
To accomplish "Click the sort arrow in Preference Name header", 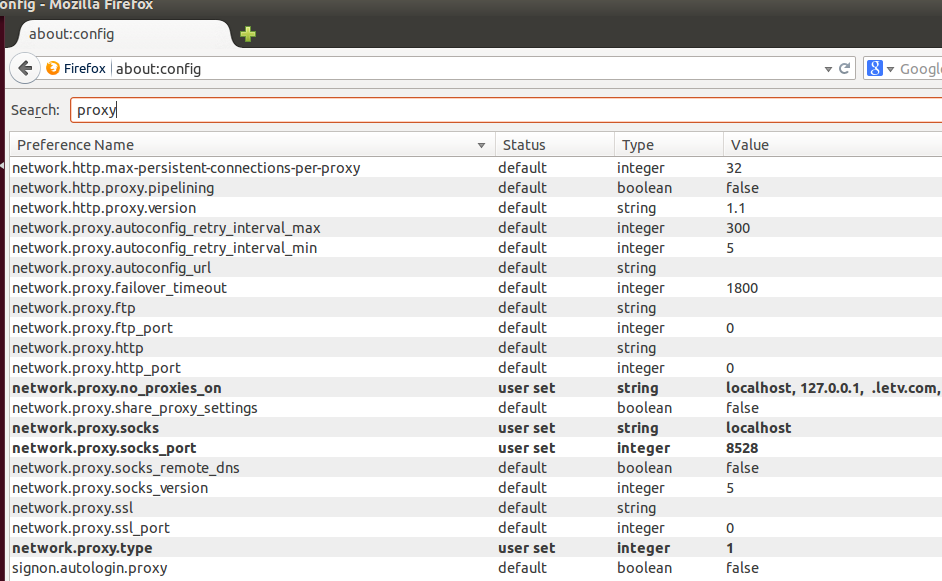I will pyautogui.click(x=481, y=145).
